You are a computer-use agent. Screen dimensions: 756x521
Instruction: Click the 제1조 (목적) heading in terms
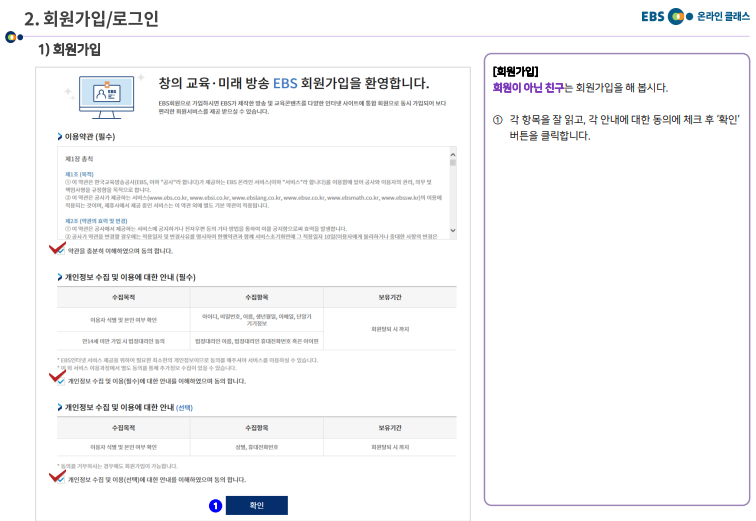click(x=79, y=174)
